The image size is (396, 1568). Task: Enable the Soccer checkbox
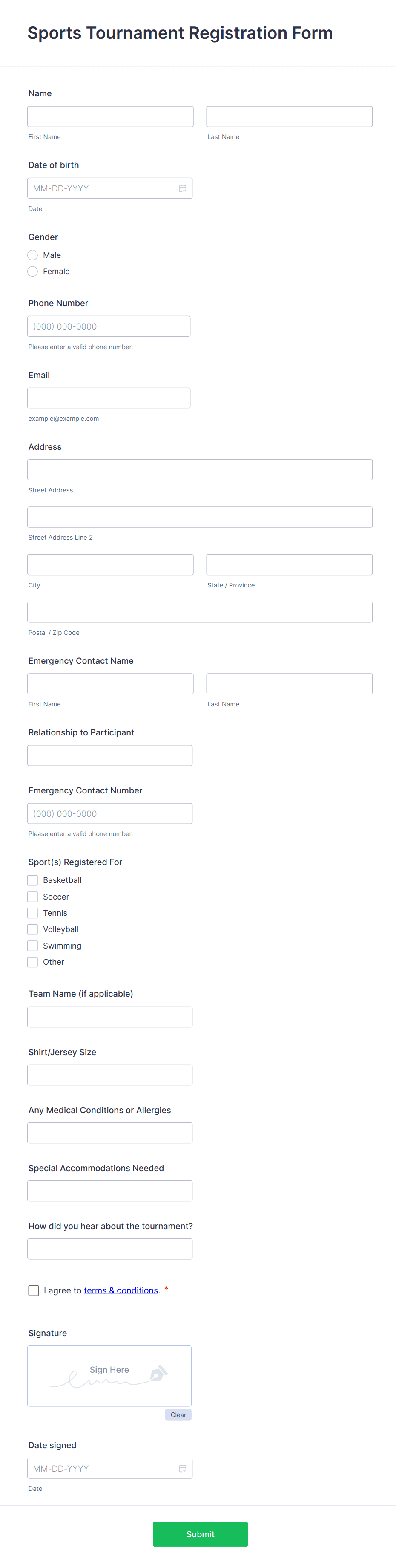tap(32, 897)
